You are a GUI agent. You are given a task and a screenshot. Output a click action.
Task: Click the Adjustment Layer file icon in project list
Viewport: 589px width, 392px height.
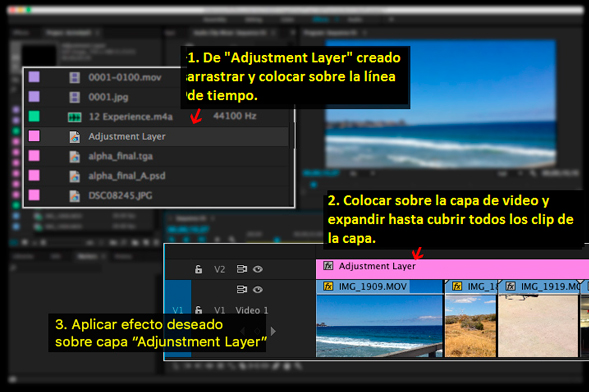click(x=74, y=137)
